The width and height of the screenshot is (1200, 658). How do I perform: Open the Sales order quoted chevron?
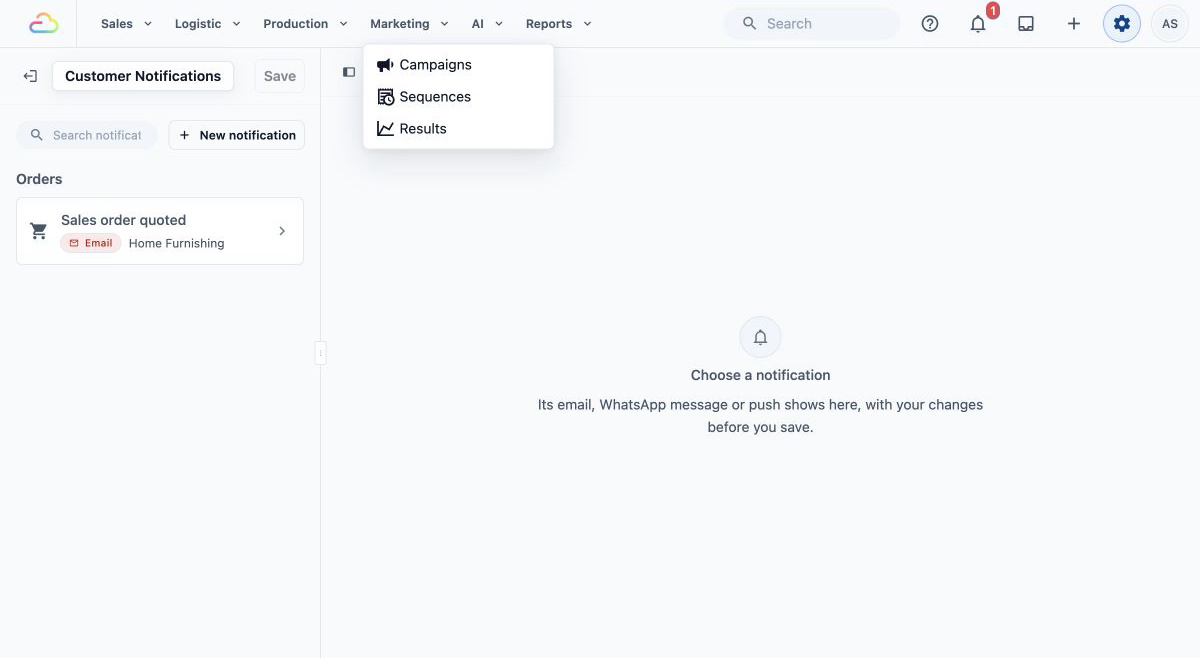click(282, 231)
